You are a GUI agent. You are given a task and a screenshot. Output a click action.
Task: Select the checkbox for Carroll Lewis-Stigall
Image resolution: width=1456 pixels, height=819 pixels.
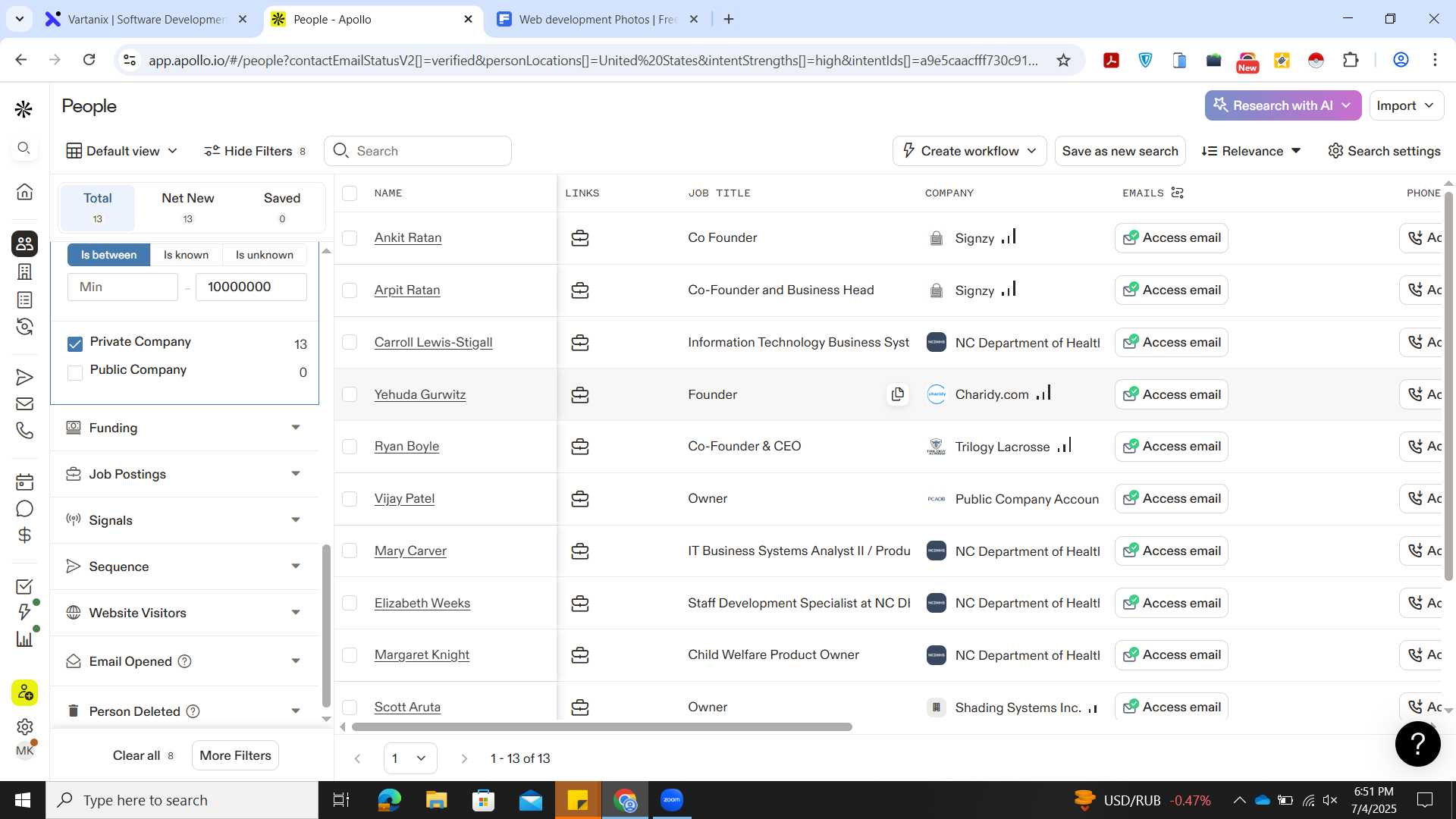tap(350, 342)
